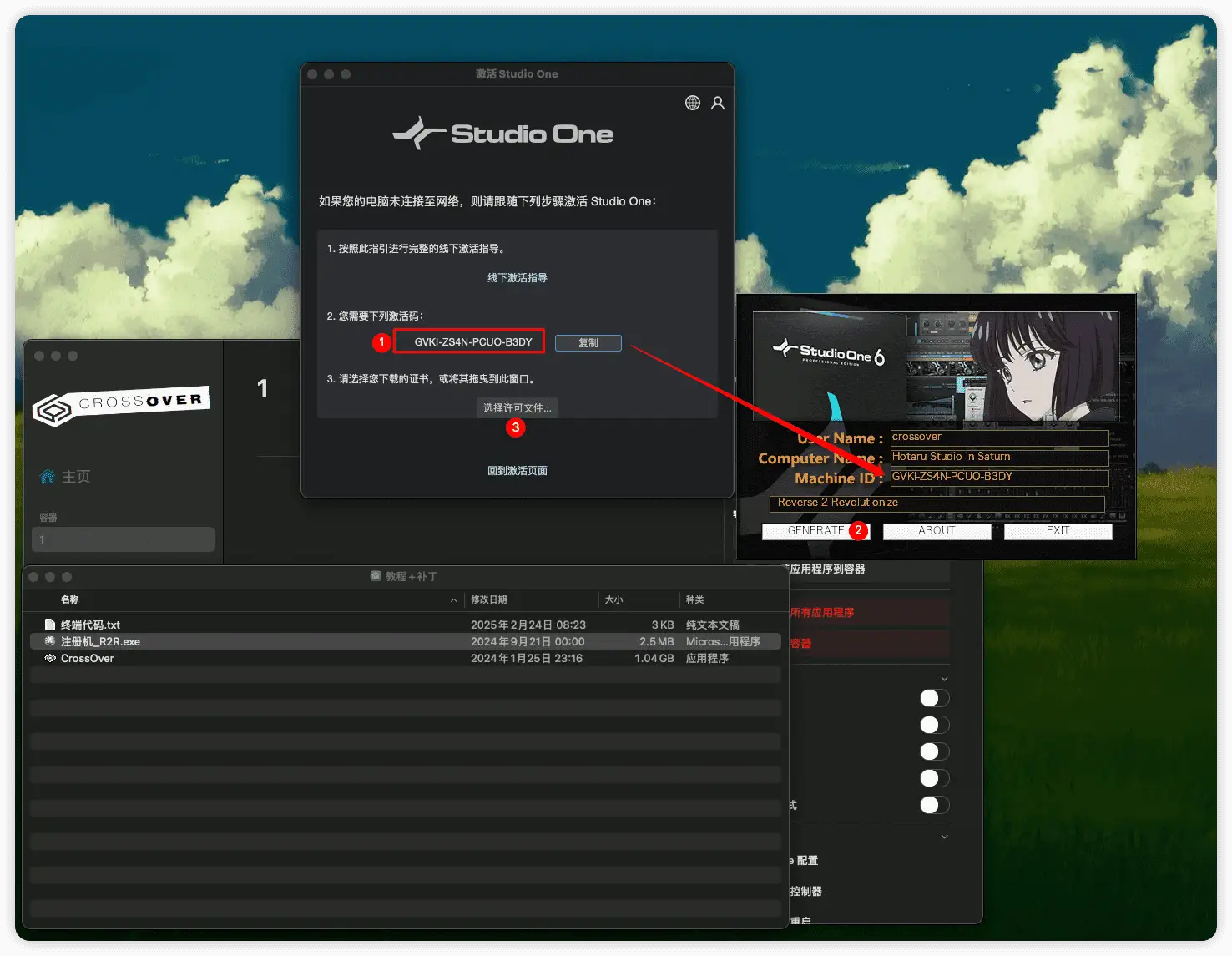This screenshot has width=1232, height=956.
Task: Expand the lower chevron in the settings panel
Action: tap(944, 836)
